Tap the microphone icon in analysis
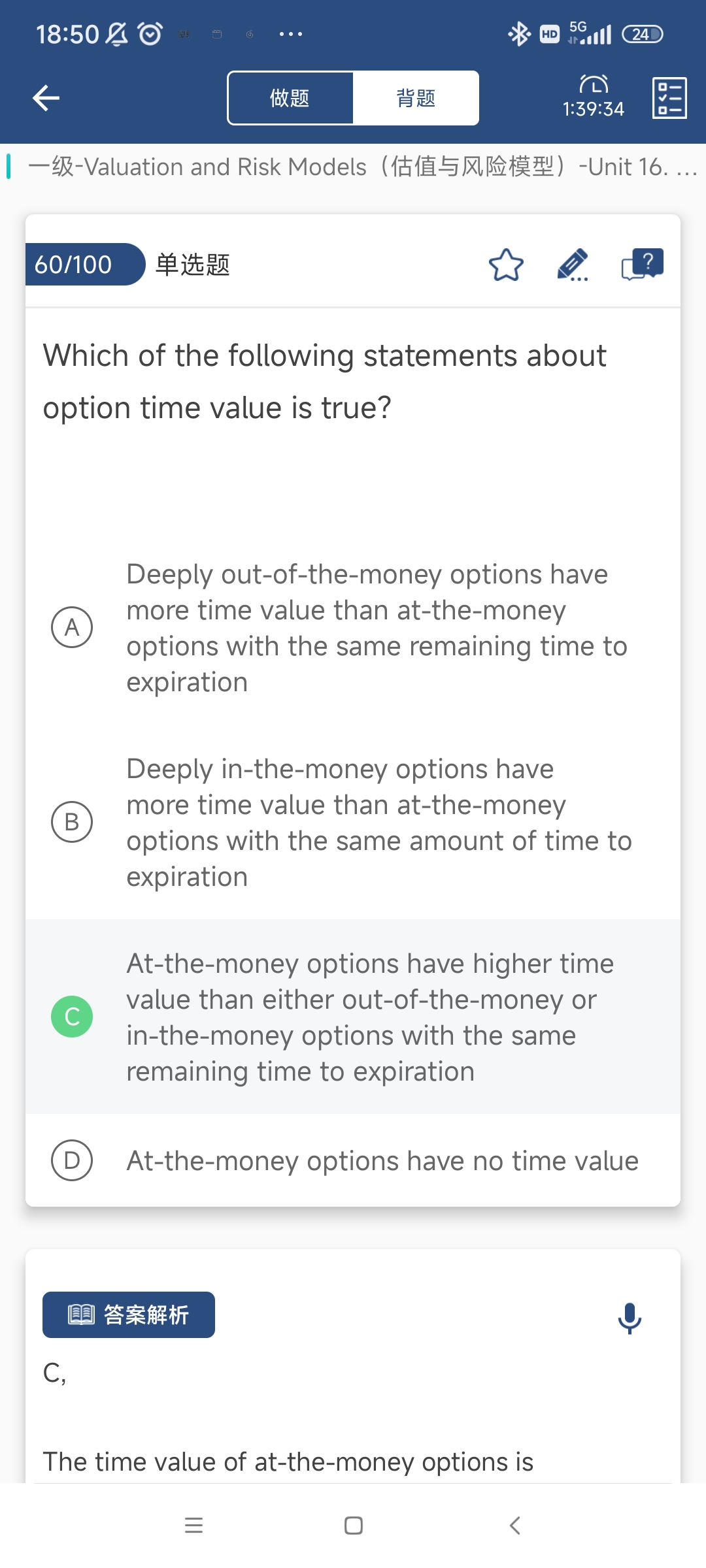 click(630, 1318)
